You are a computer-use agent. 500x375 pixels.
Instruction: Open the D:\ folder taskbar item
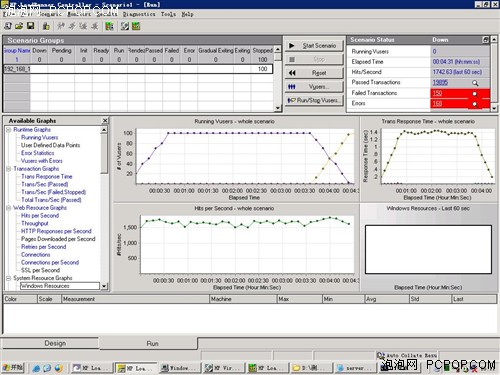pos(311,368)
